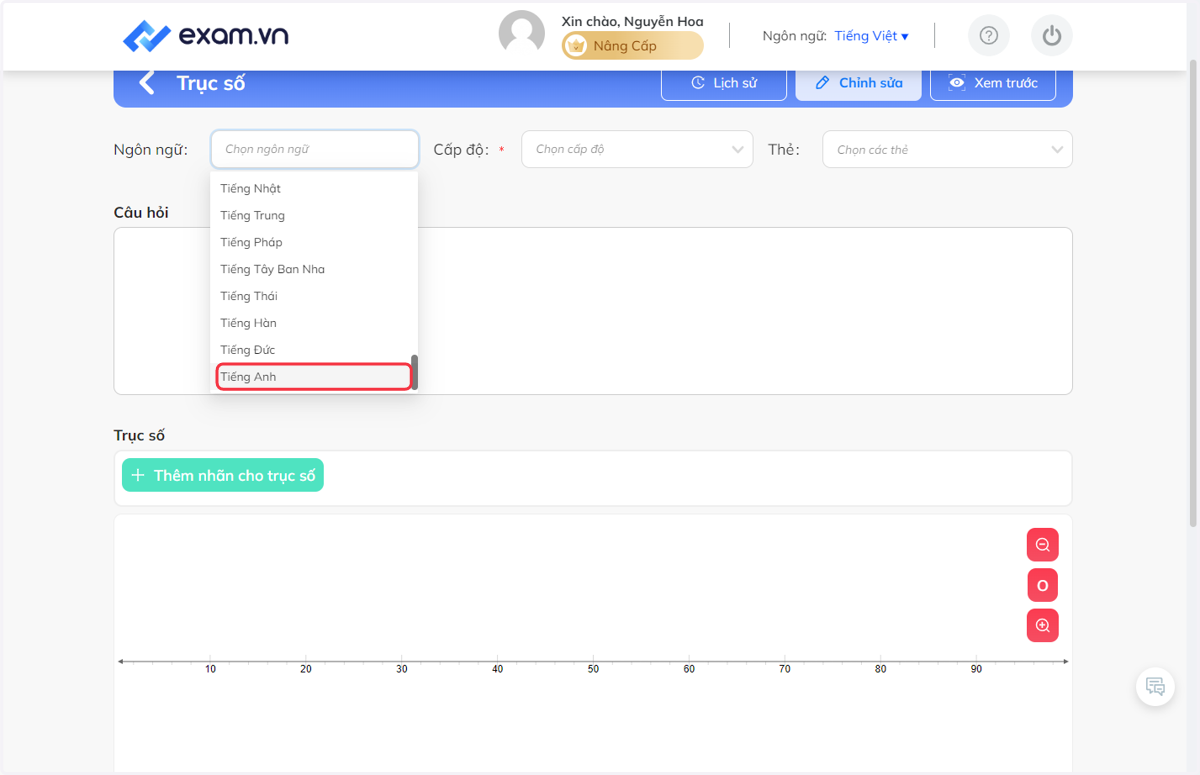Go back using the arrow beside Trục số

pos(148,83)
